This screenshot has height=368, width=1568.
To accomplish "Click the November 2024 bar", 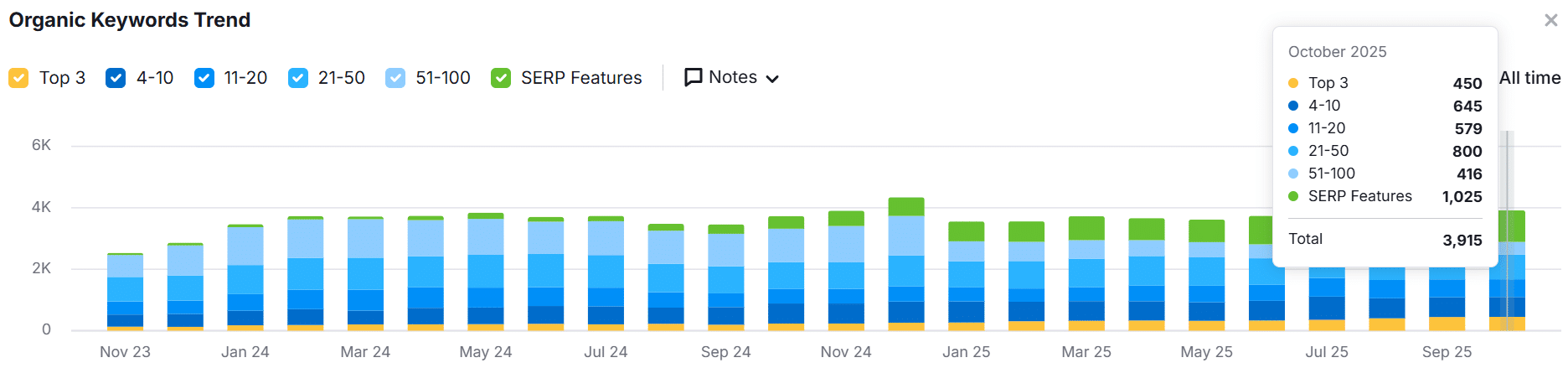I will pyautogui.click(x=846, y=270).
